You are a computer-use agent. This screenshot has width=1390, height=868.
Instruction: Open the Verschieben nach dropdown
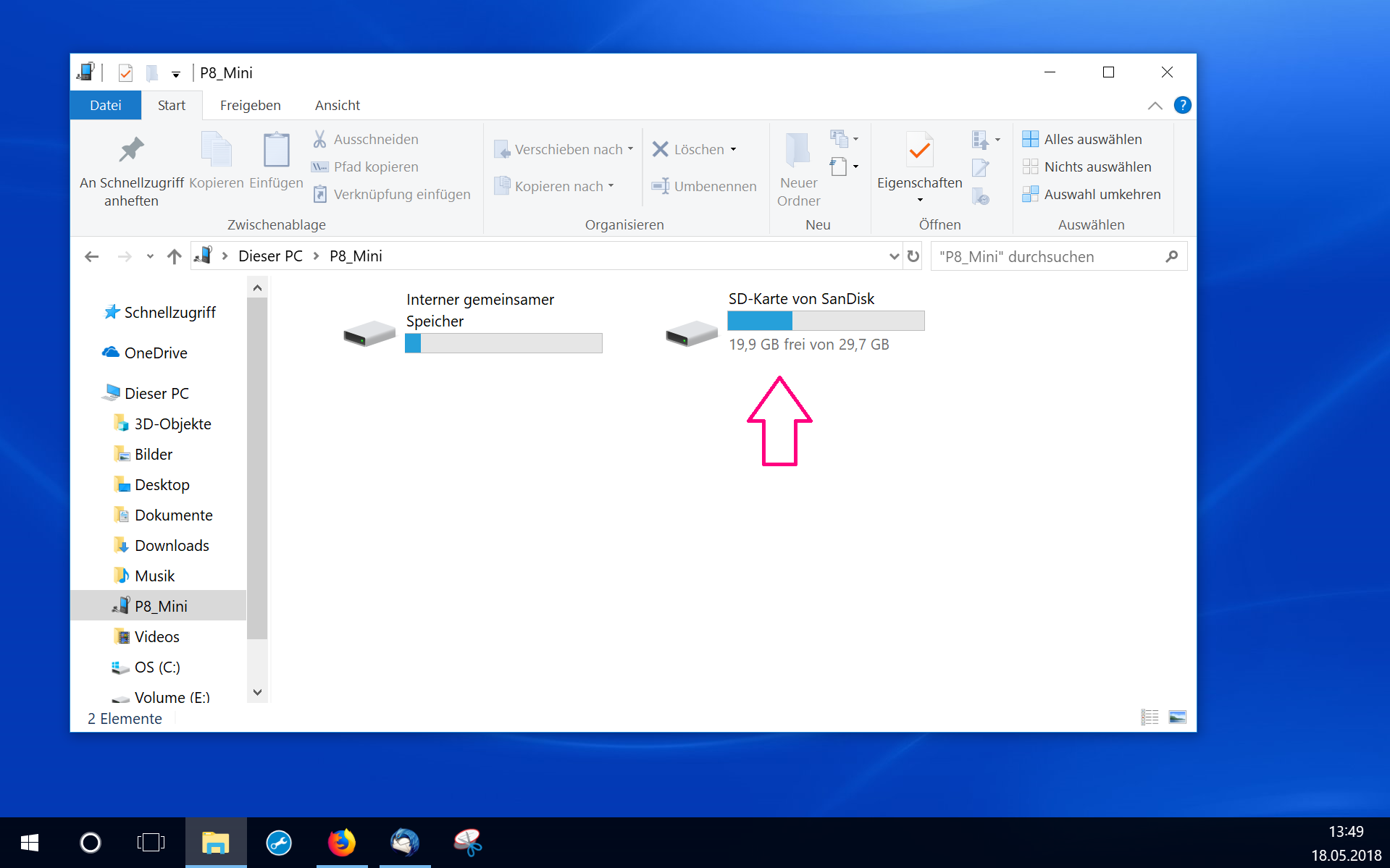(x=564, y=149)
